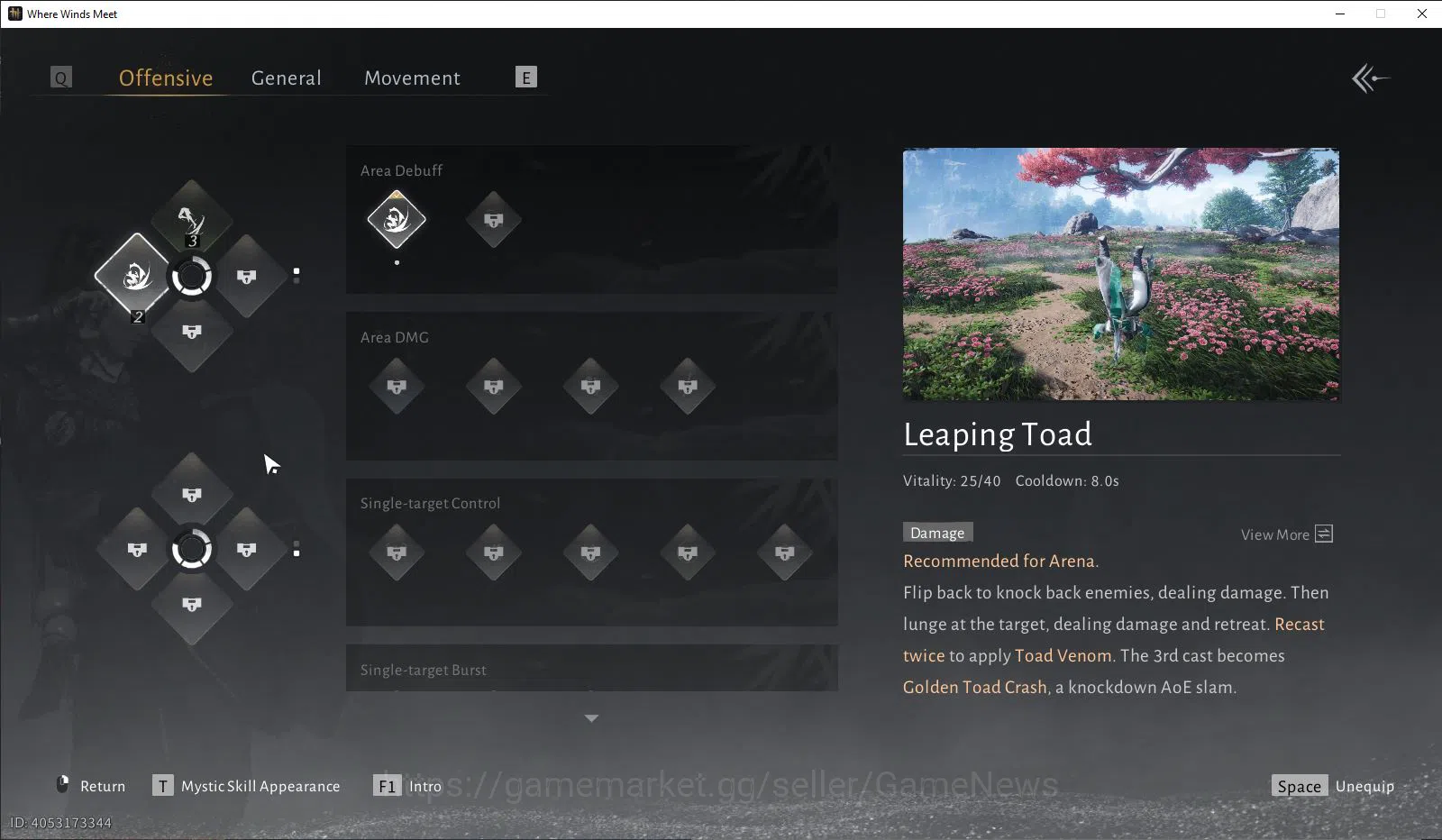Select the top slot numbered 3 in upper wheel
Screen dimensions: 1442x840
click(191, 220)
